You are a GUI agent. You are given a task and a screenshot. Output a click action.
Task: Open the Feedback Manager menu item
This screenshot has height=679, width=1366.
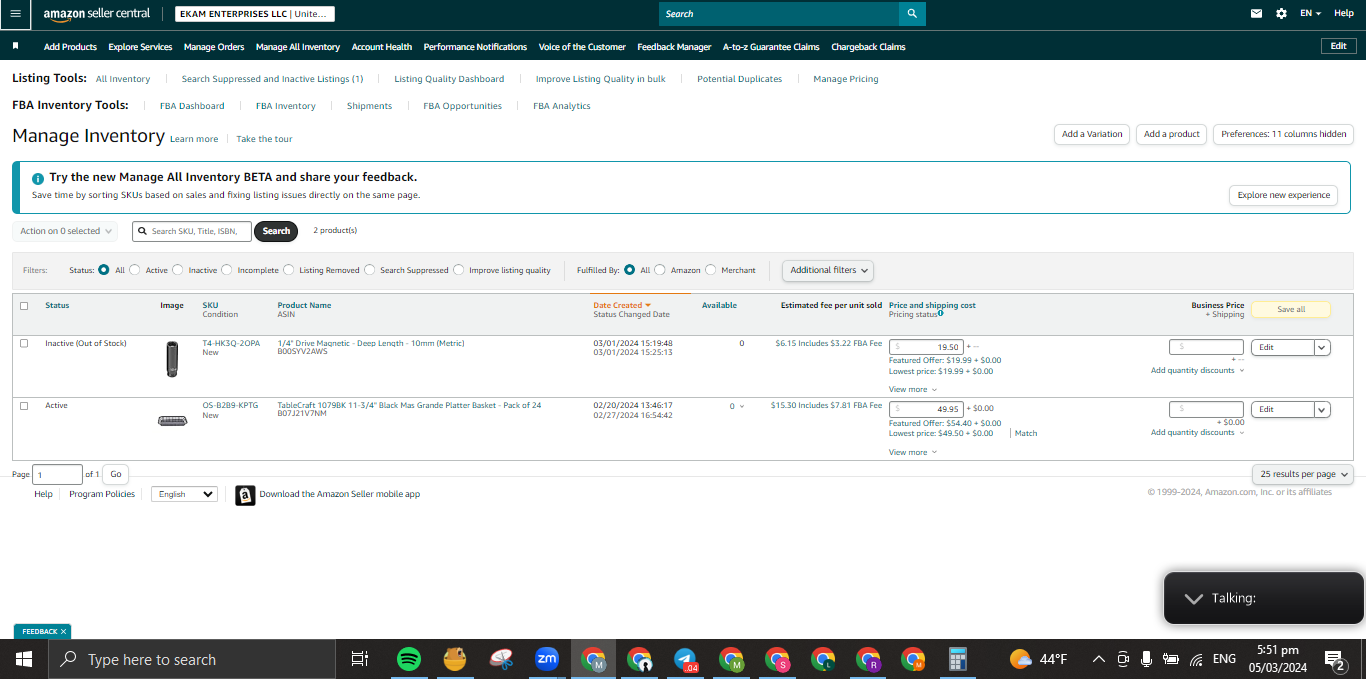[x=674, y=47]
